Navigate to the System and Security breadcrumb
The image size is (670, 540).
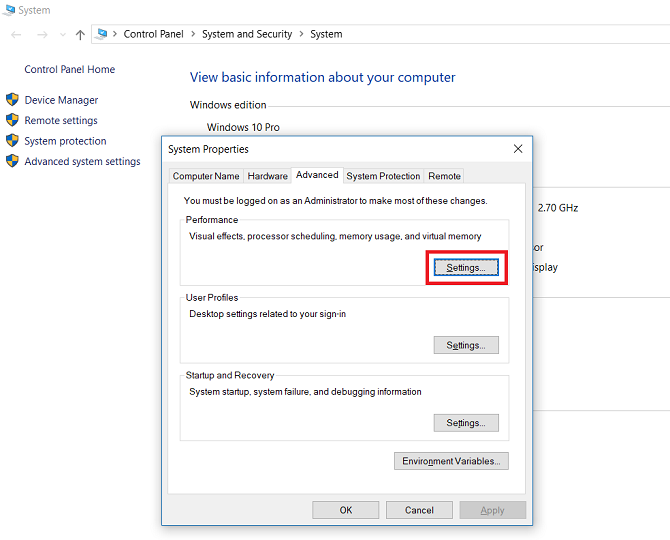tap(247, 34)
